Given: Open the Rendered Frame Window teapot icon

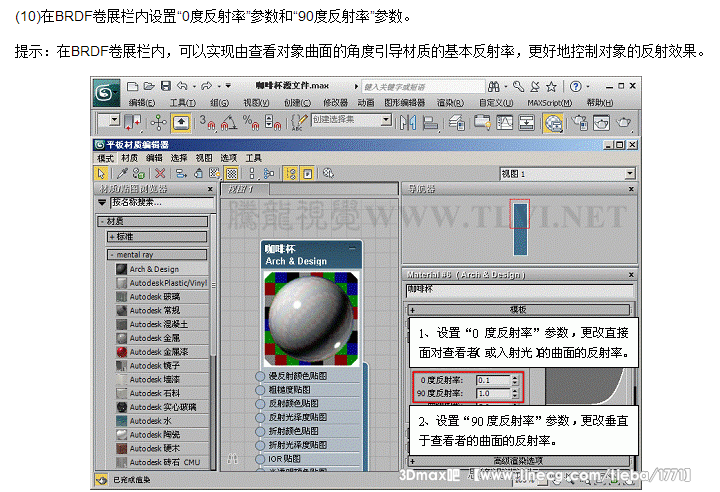Looking at the screenshot, I should coord(601,123).
